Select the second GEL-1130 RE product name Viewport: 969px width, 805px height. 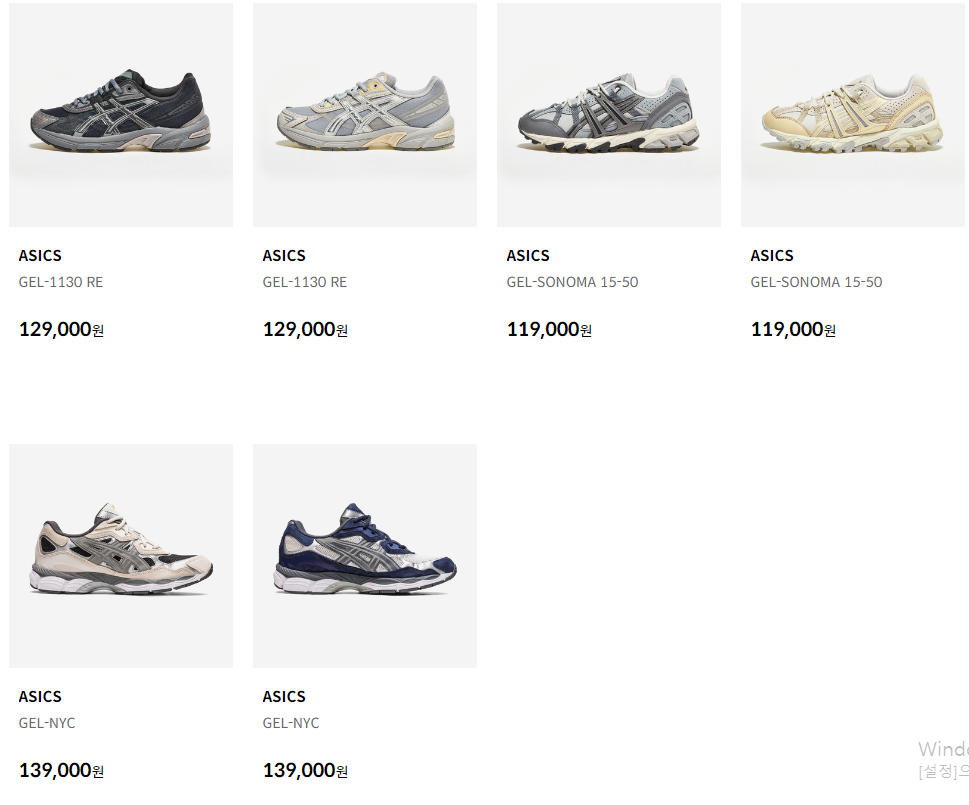coord(305,282)
